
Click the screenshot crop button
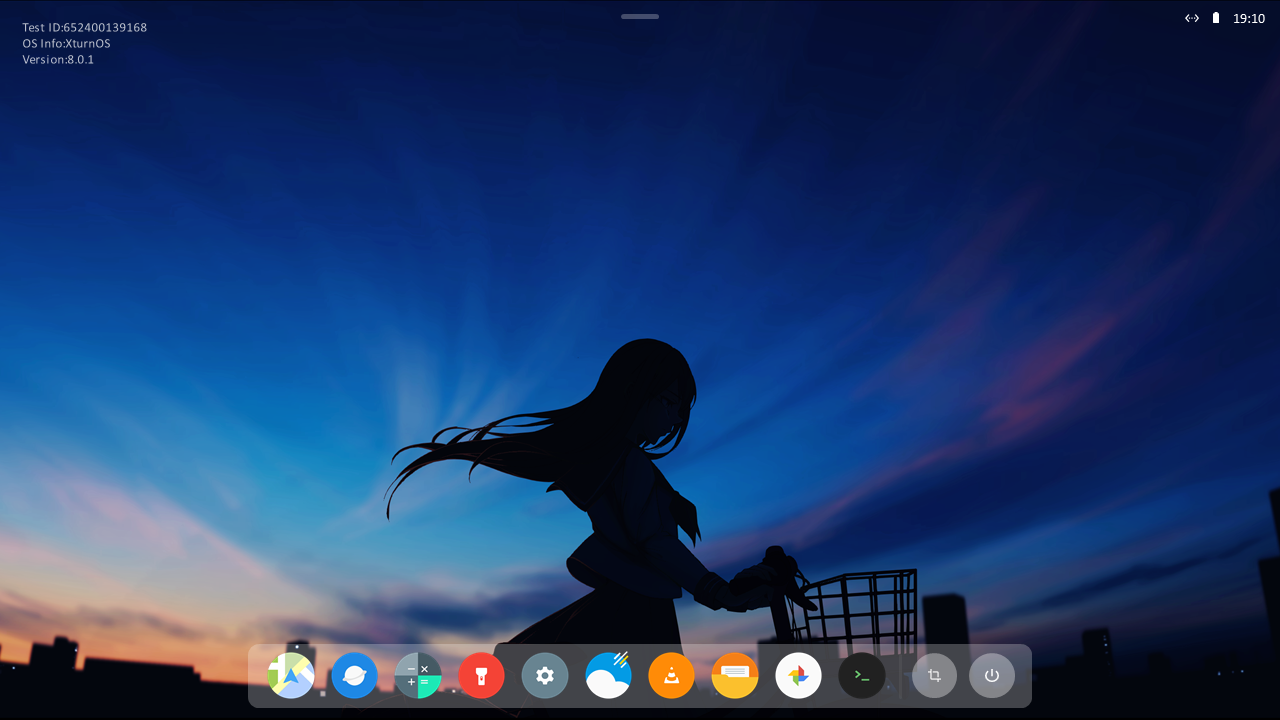934,676
